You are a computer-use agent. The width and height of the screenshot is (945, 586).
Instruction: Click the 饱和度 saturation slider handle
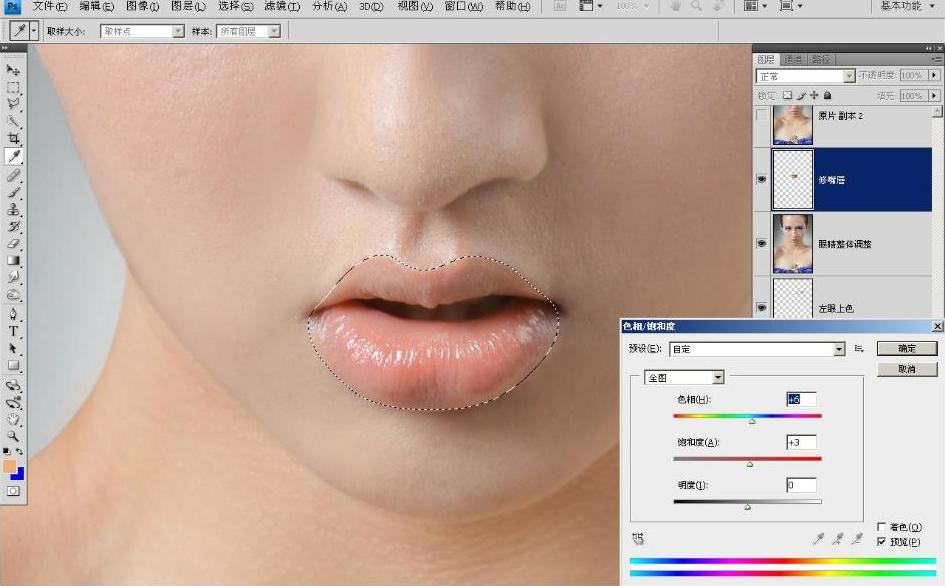click(750, 464)
